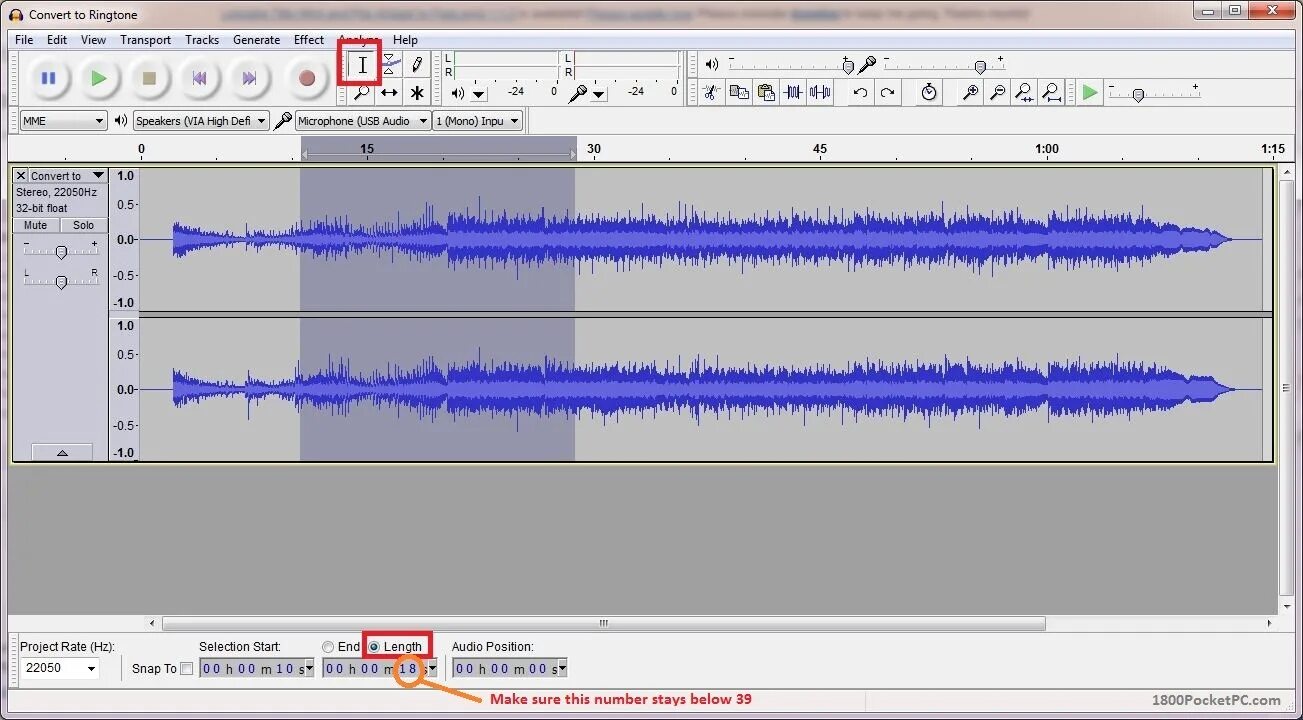Image resolution: width=1303 pixels, height=720 pixels.
Task: Select the Time Shift tool
Action: click(389, 92)
